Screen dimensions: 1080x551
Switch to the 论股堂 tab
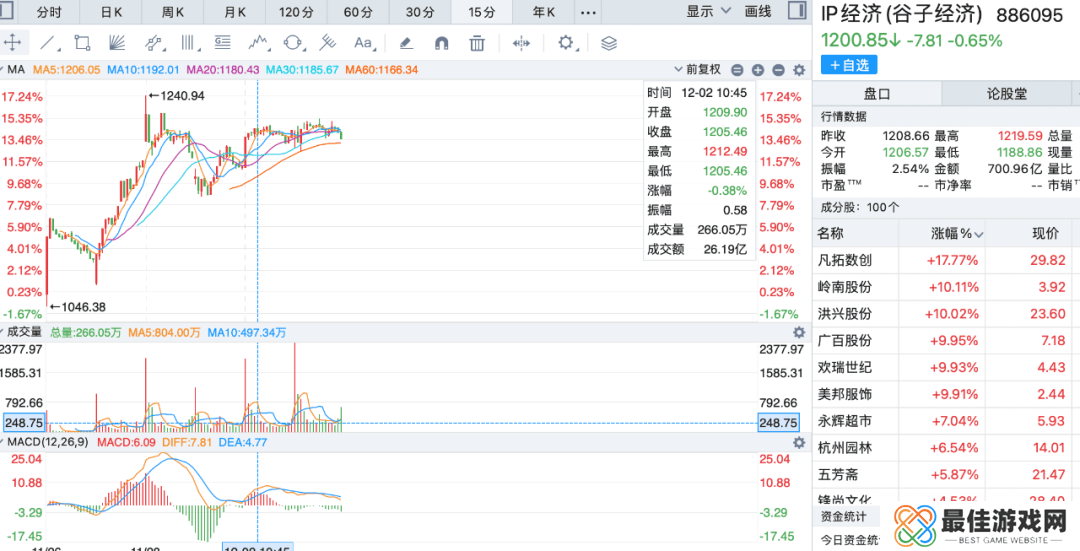(x=1007, y=94)
